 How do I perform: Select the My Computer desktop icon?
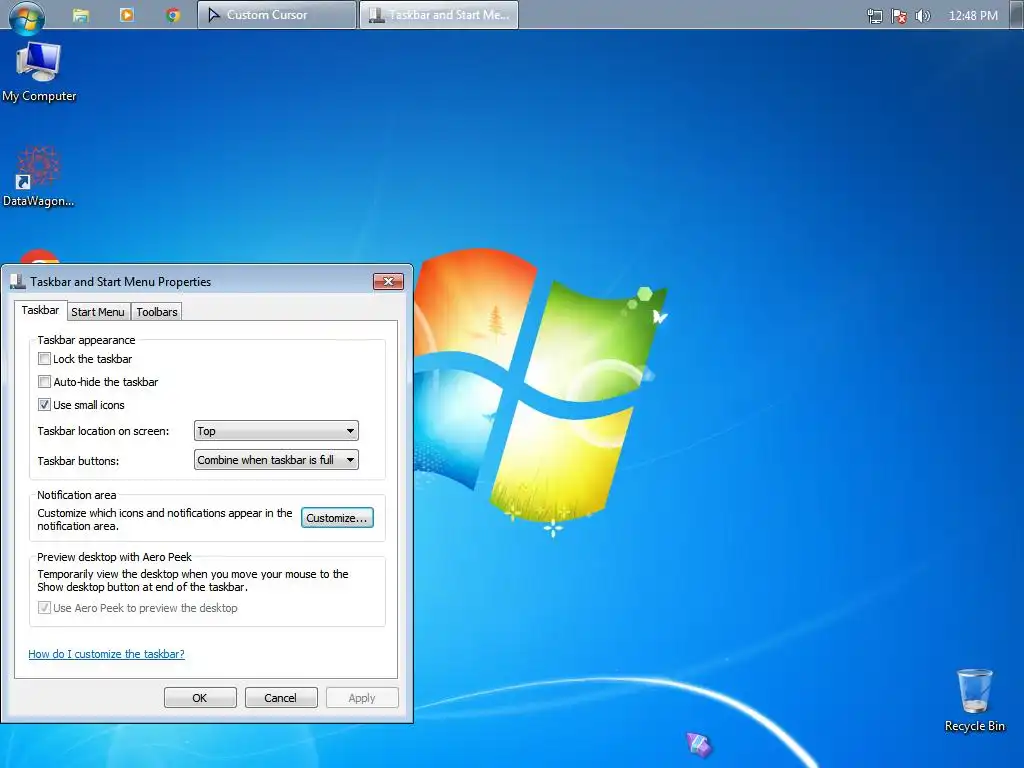[39, 72]
